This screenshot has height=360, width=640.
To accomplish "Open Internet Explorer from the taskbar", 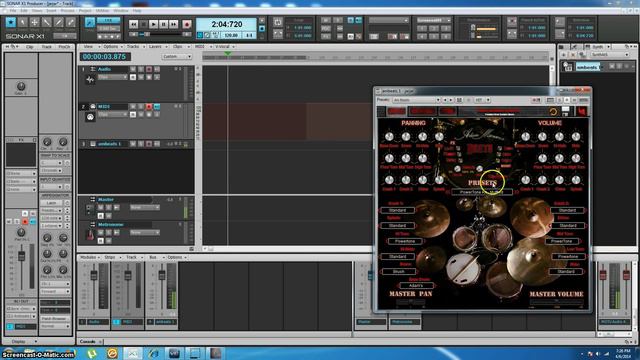I will click(153, 353).
